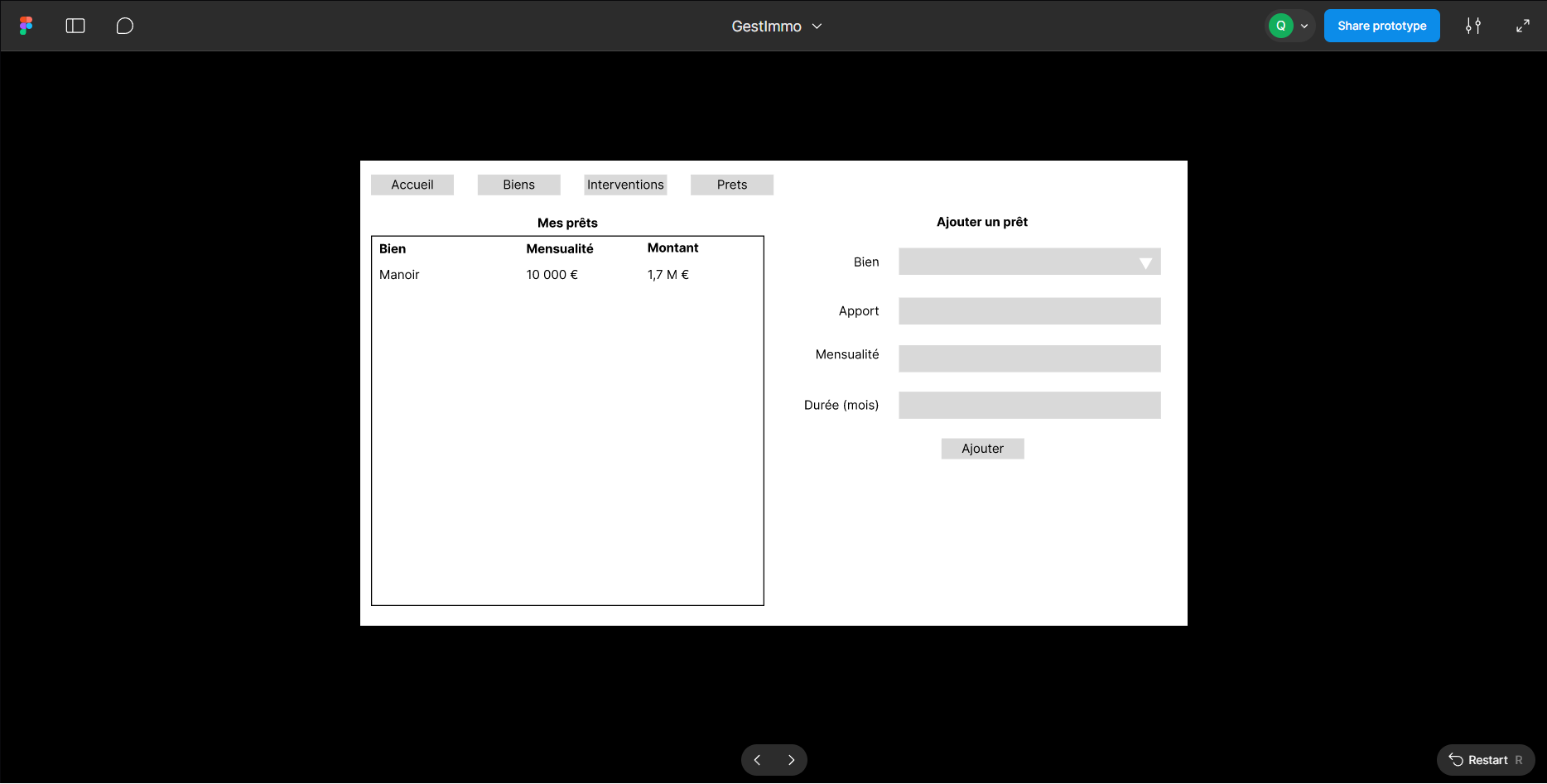Select the Prets tab

[732, 185]
